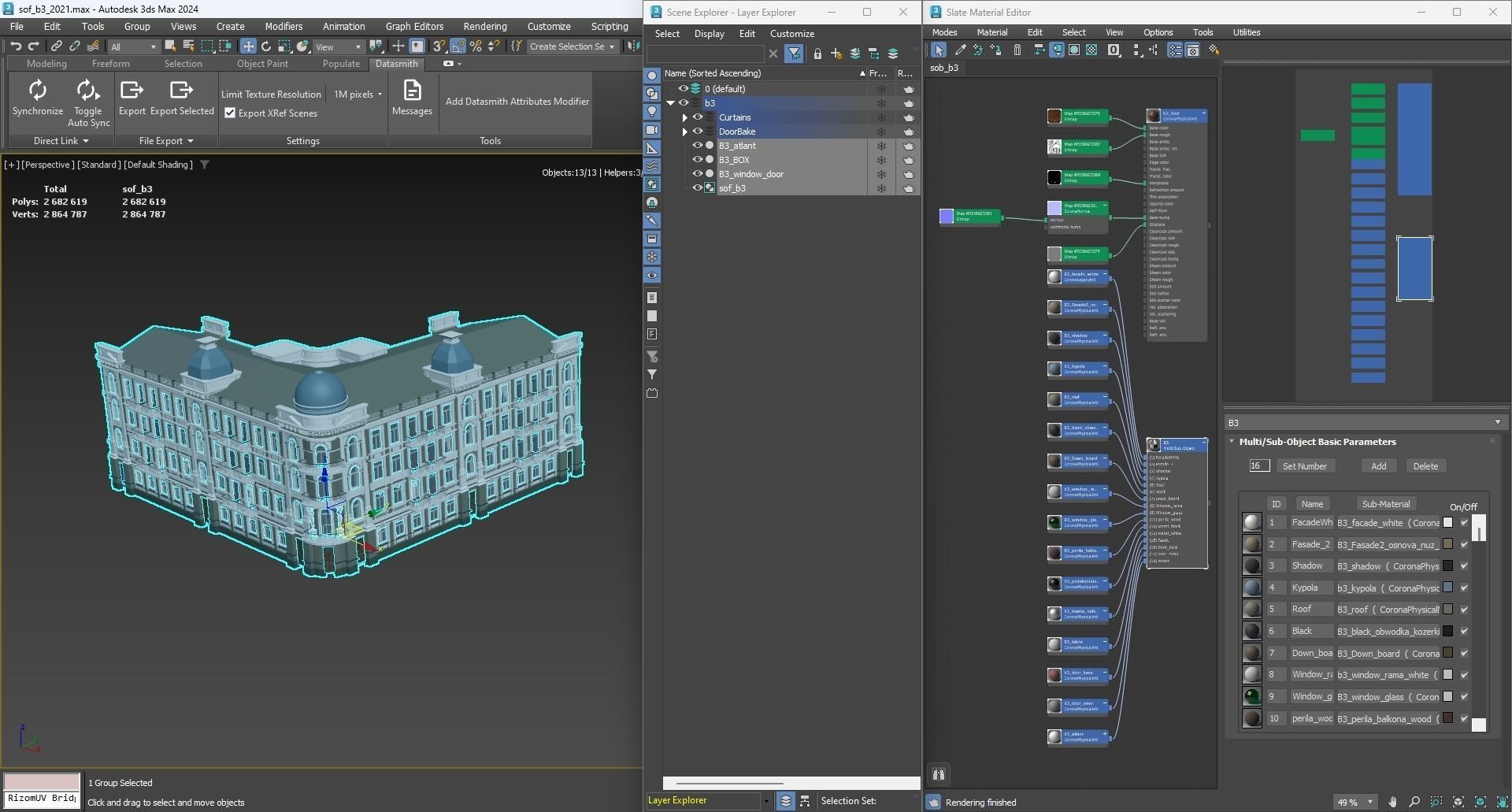Click the filter funnel icon in Layer Explorer
This screenshot has height=812, width=1512.
(794, 54)
